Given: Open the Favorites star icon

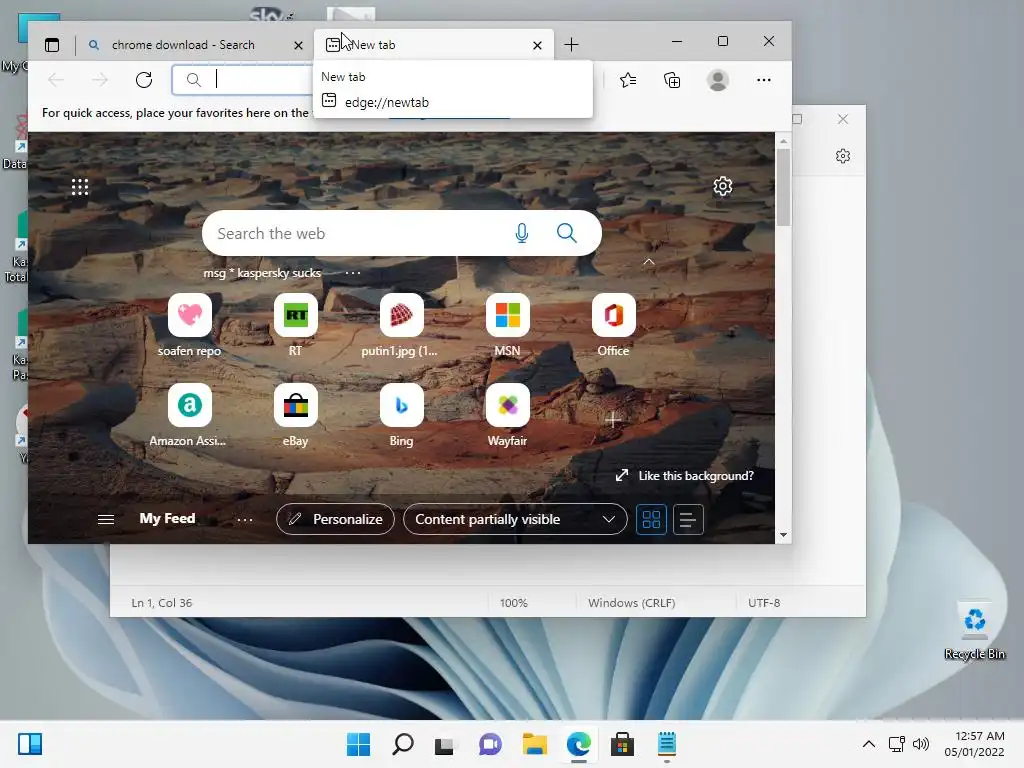Looking at the screenshot, I should coord(628,80).
